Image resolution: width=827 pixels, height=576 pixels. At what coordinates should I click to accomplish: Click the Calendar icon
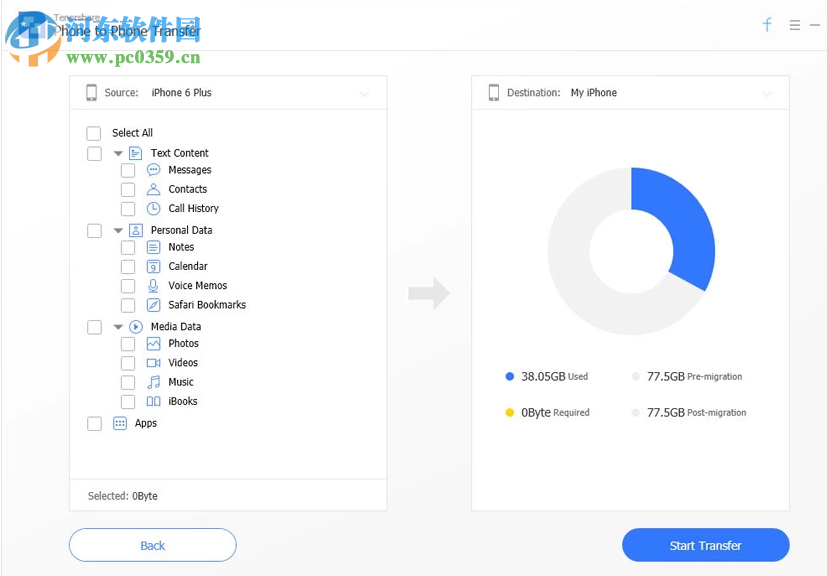tap(153, 266)
